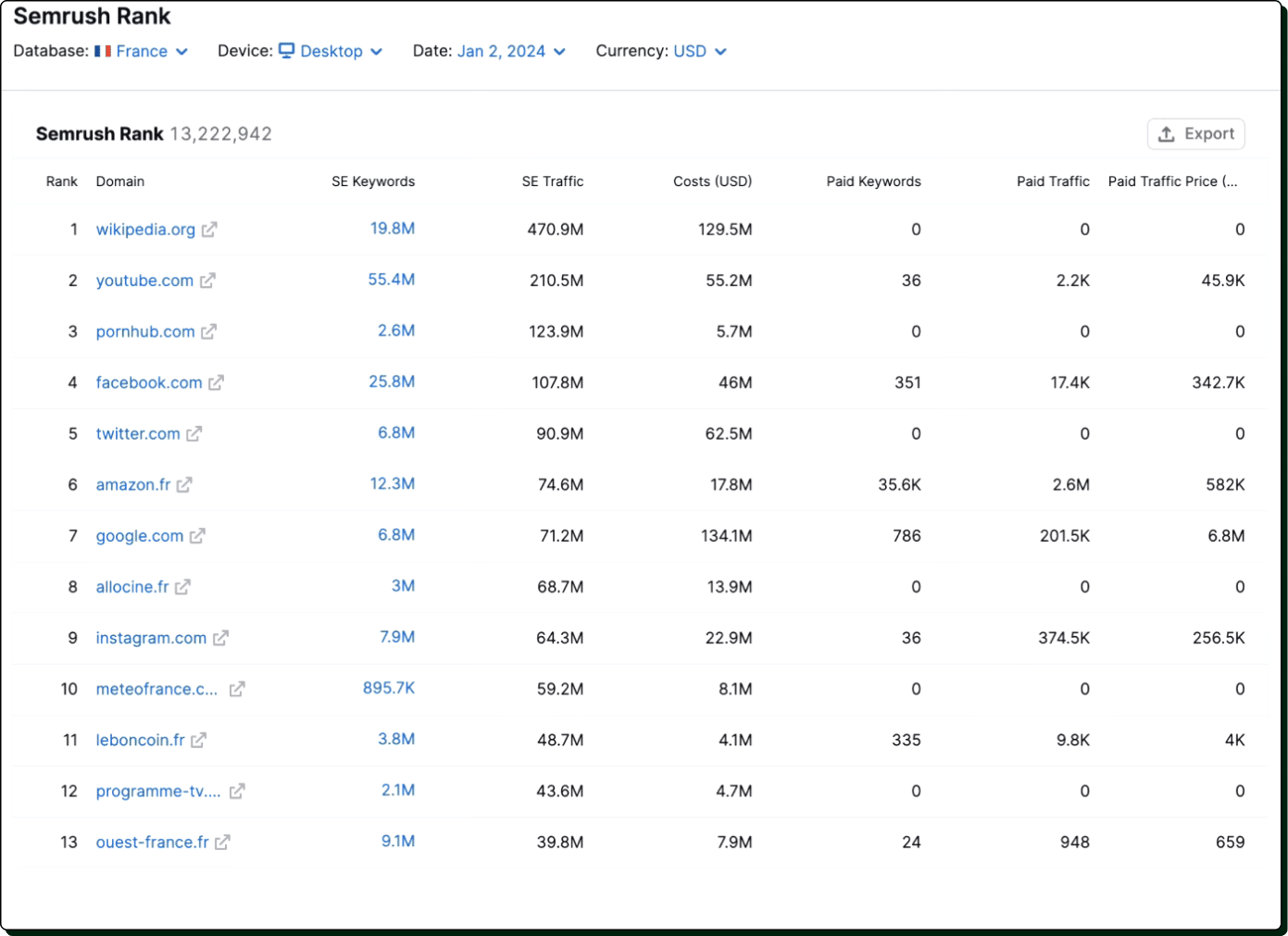Select the 39.8M SE Traffic value
This screenshot has width=1288, height=936.
pos(560,842)
